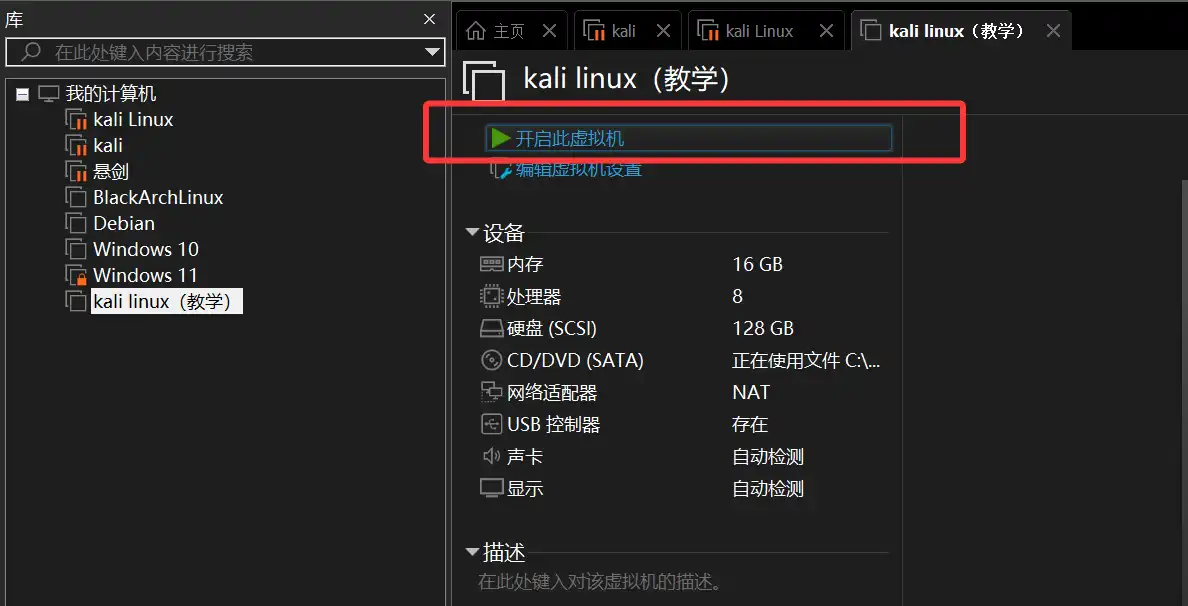Open the USB controller icon
The image size is (1188, 606).
(492, 424)
